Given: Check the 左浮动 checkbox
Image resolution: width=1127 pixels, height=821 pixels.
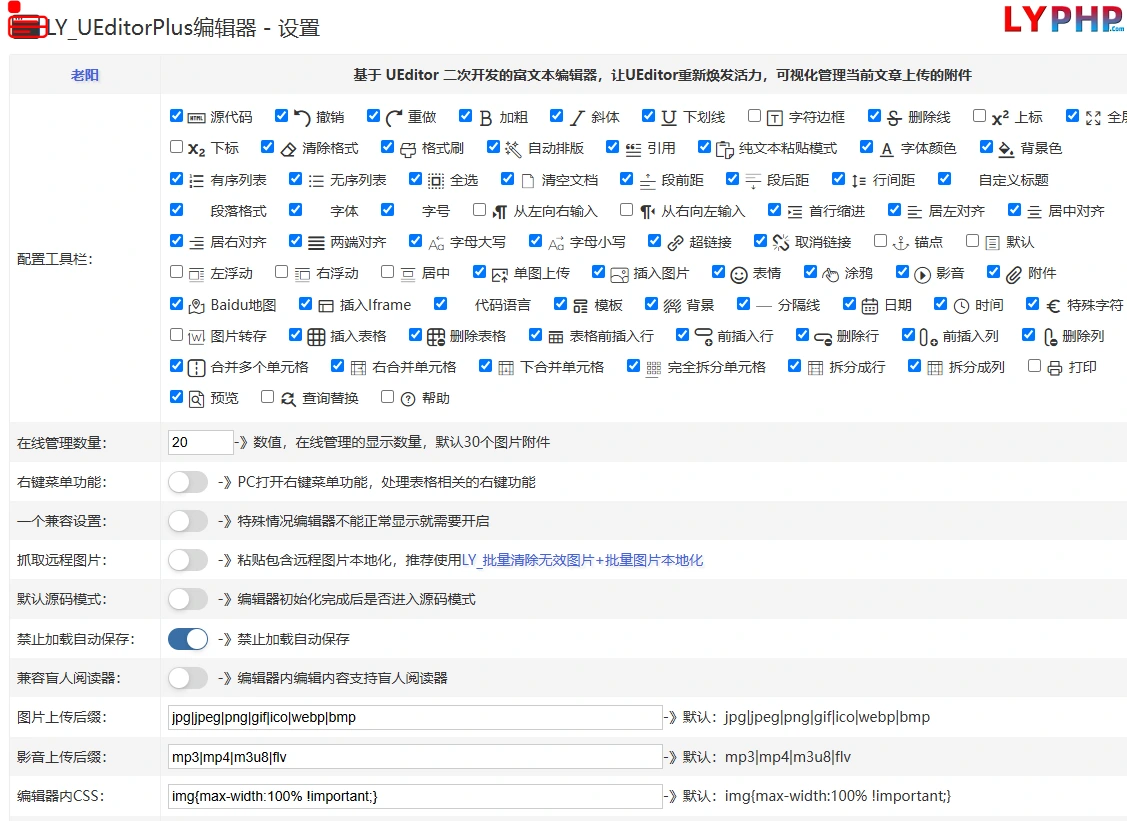Looking at the screenshot, I should pos(176,272).
